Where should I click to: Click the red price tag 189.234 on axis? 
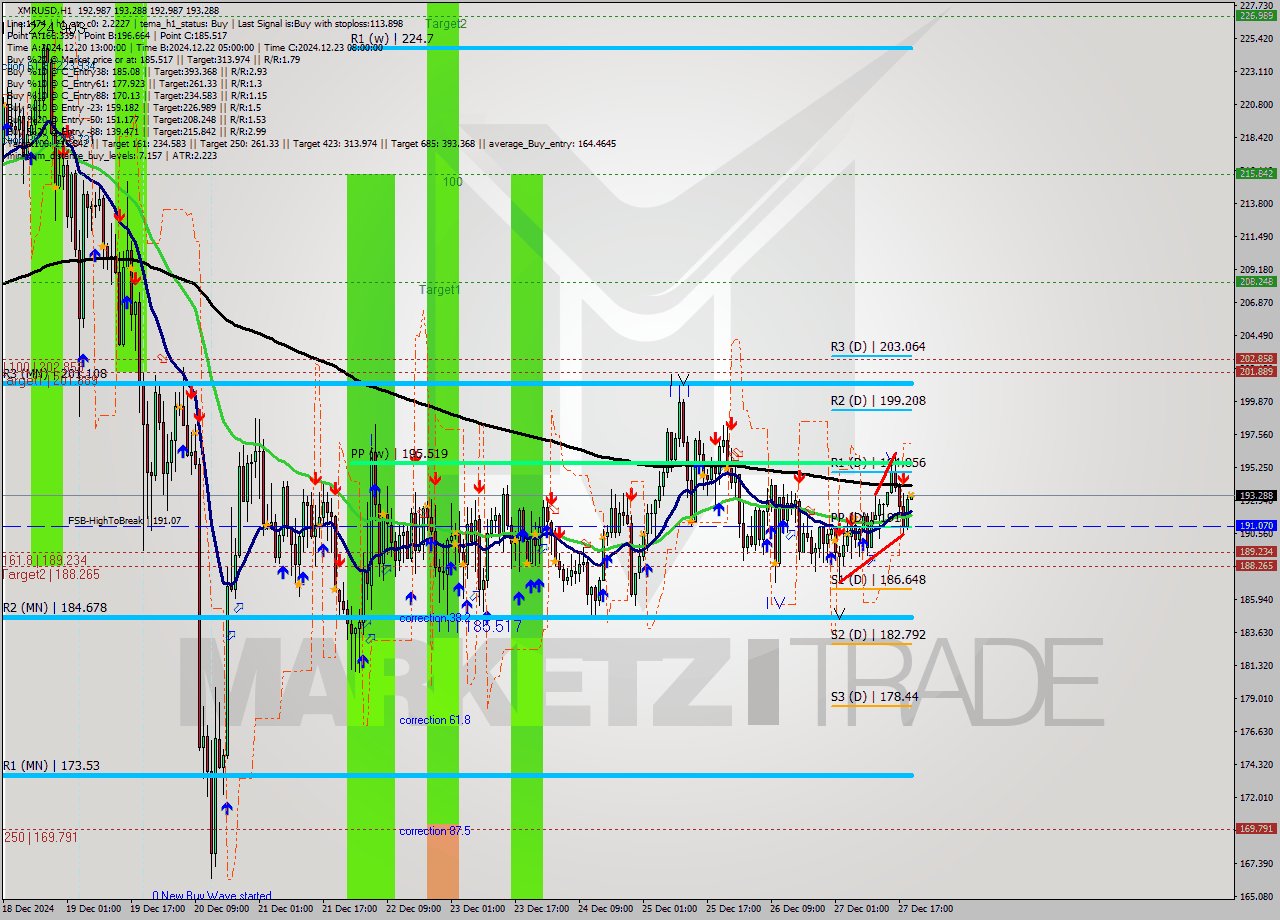1256,551
